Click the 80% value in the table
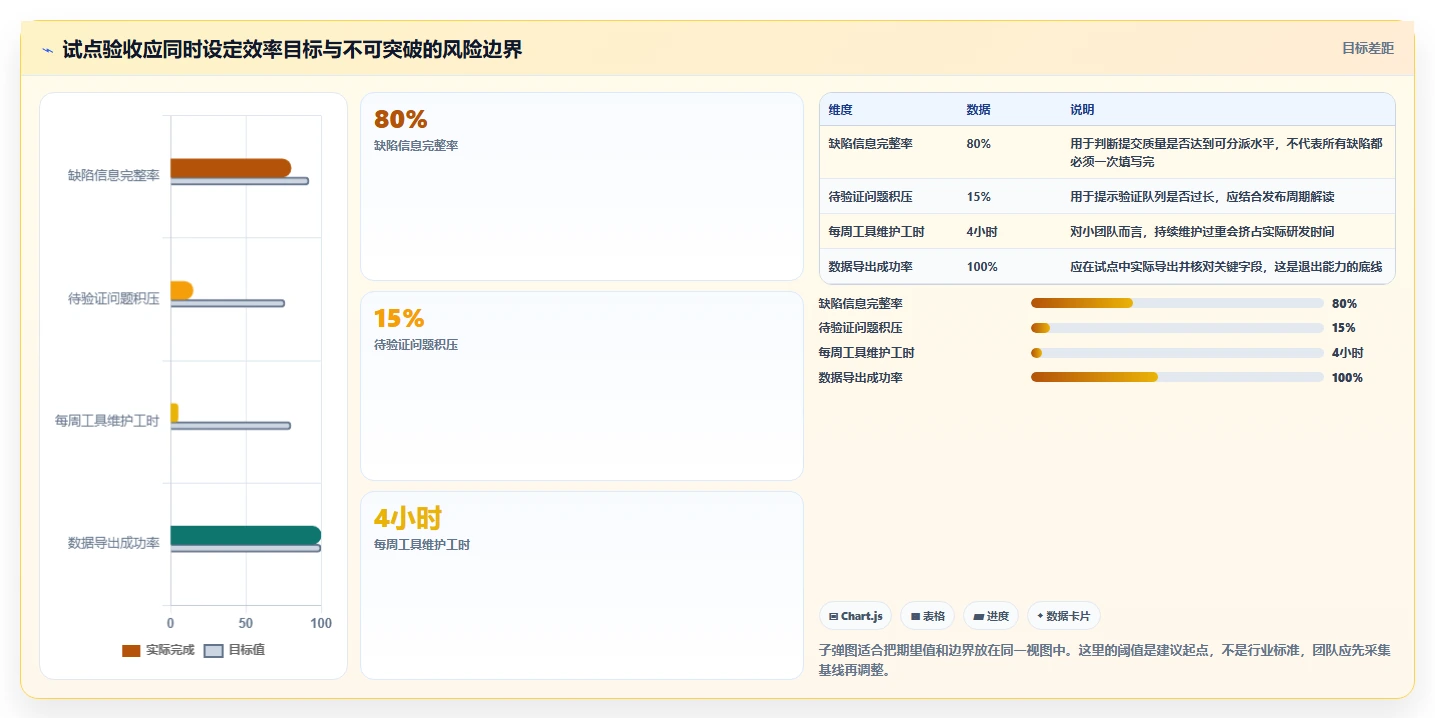 point(978,144)
